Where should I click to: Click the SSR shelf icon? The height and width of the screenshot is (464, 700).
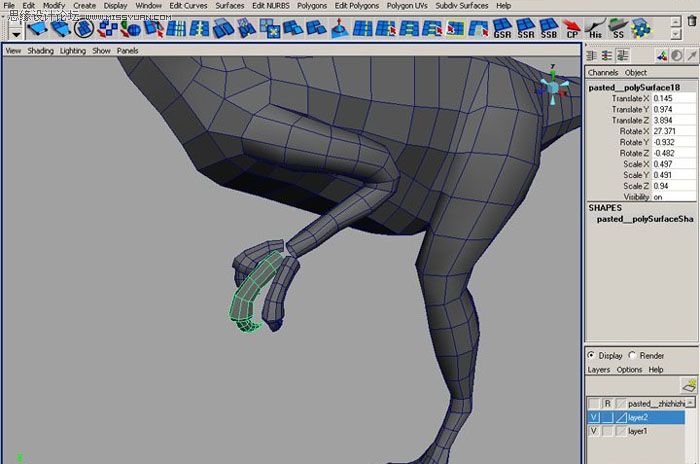pos(525,27)
